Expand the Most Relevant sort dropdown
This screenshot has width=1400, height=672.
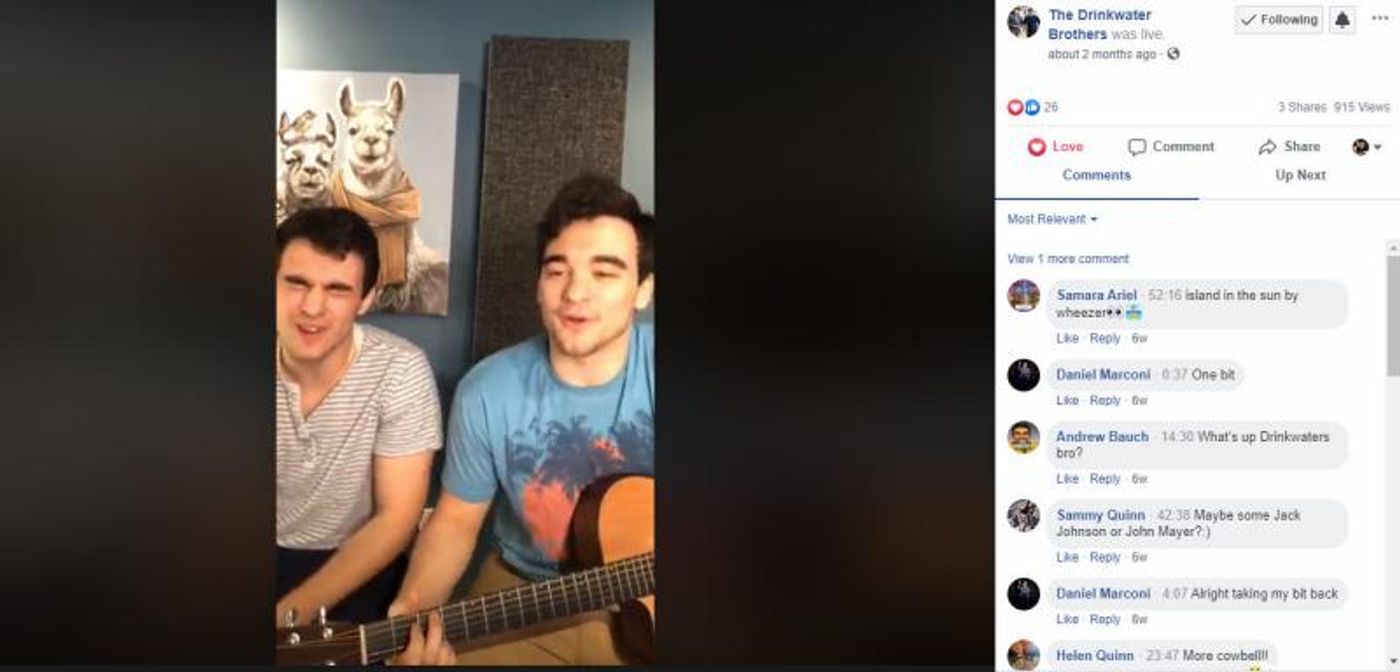click(1052, 219)
